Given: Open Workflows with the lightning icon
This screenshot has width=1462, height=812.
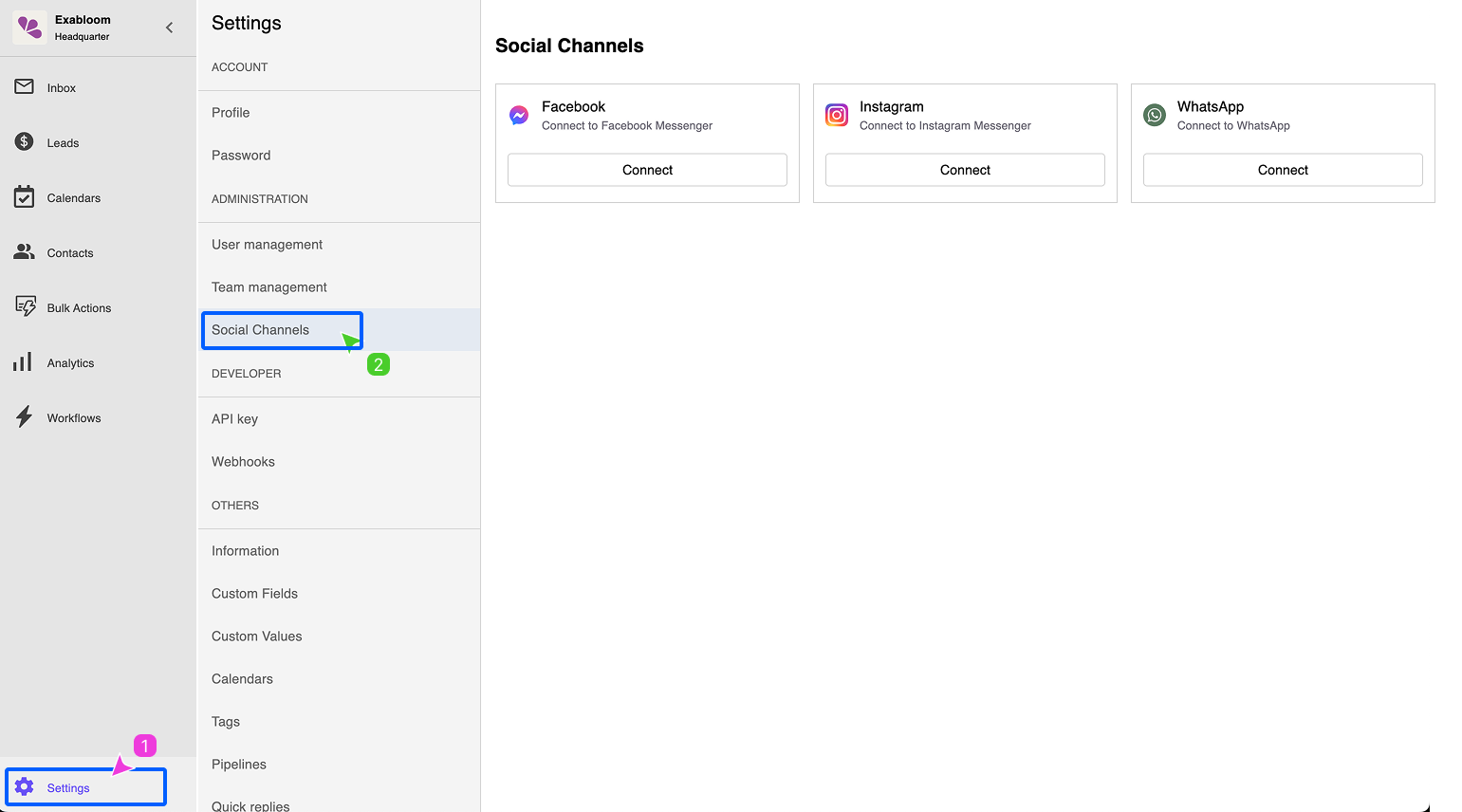Looking at the screenshot, I should pos(26,416).
